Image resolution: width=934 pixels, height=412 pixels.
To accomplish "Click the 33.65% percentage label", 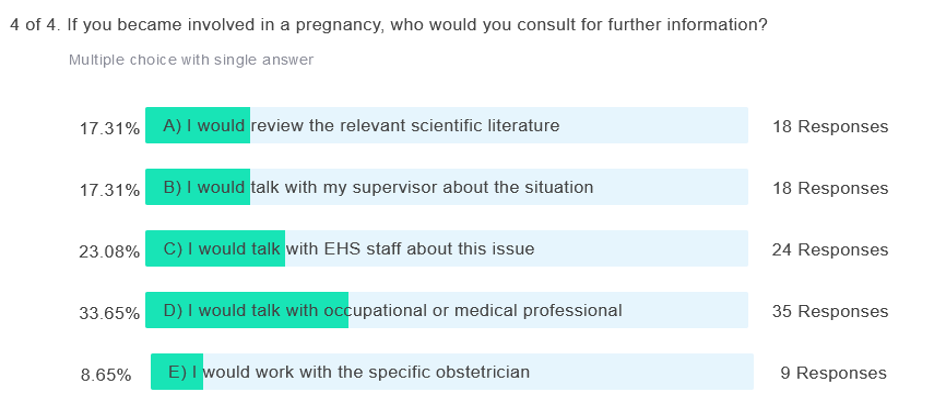I will click(x=110, y=313).
